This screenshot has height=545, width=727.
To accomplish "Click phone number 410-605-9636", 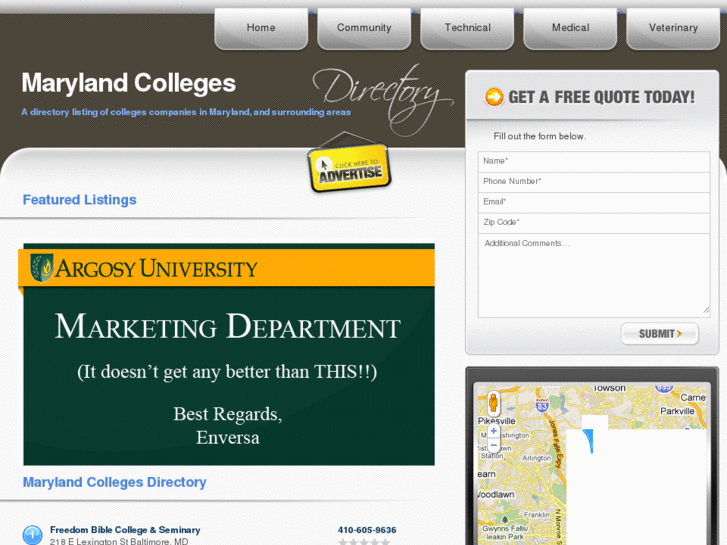I will click(367, 530).
